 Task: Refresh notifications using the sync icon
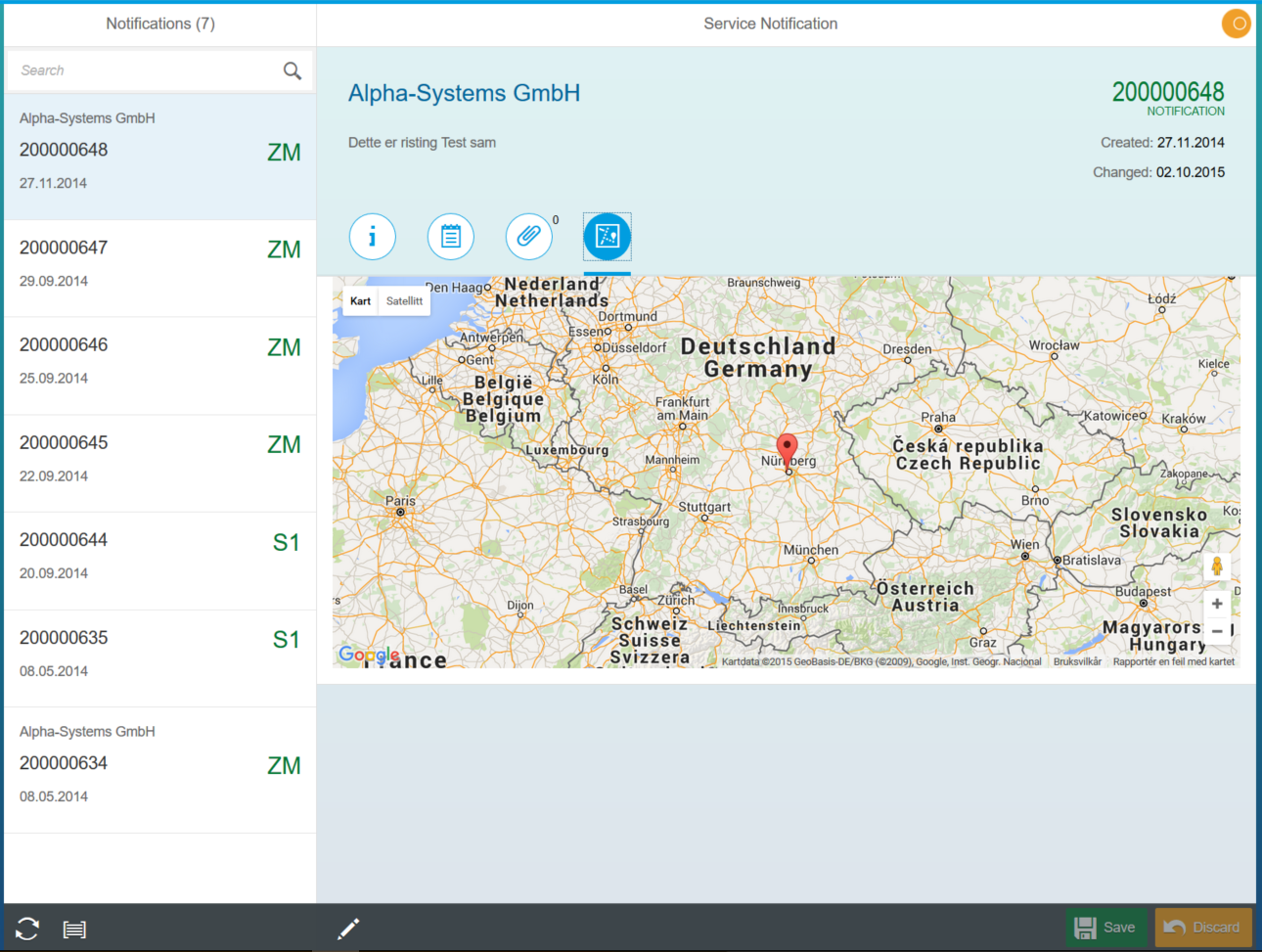[x=26, y=928]
